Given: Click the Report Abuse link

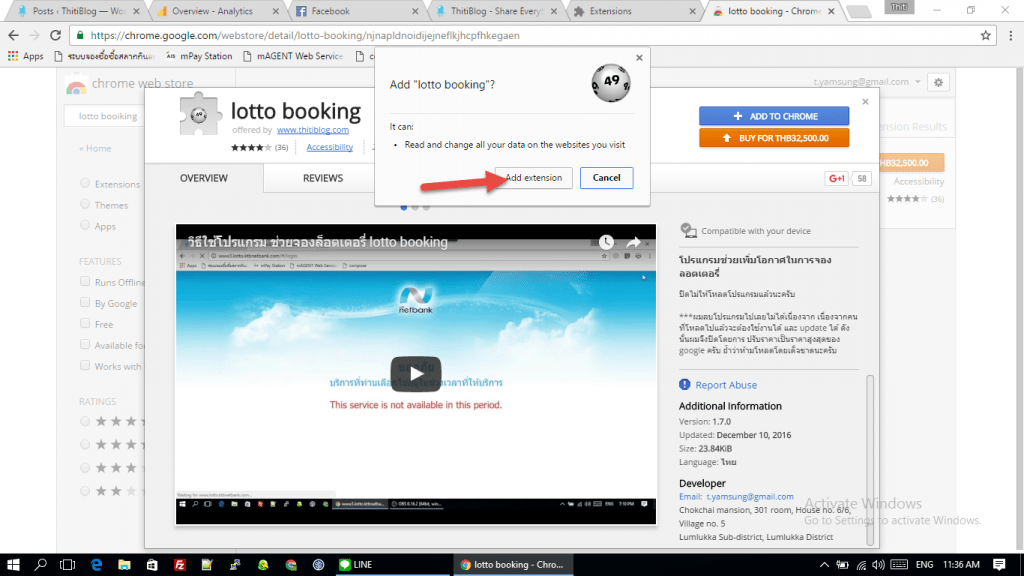Looking at the screenshot, I should coord(725,385).
